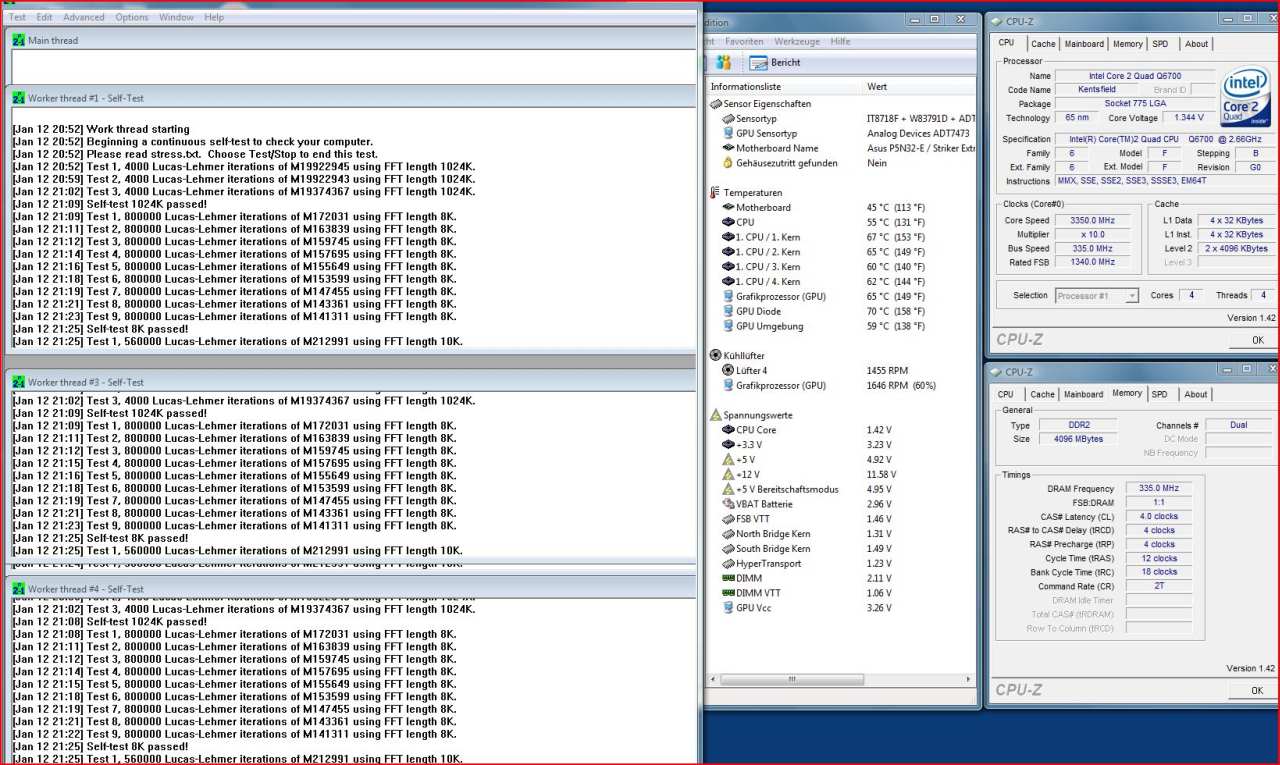Click the 67 °C (153 °F) value
Viewport: 1280px width, 765px height.
[x=896, y=237]
